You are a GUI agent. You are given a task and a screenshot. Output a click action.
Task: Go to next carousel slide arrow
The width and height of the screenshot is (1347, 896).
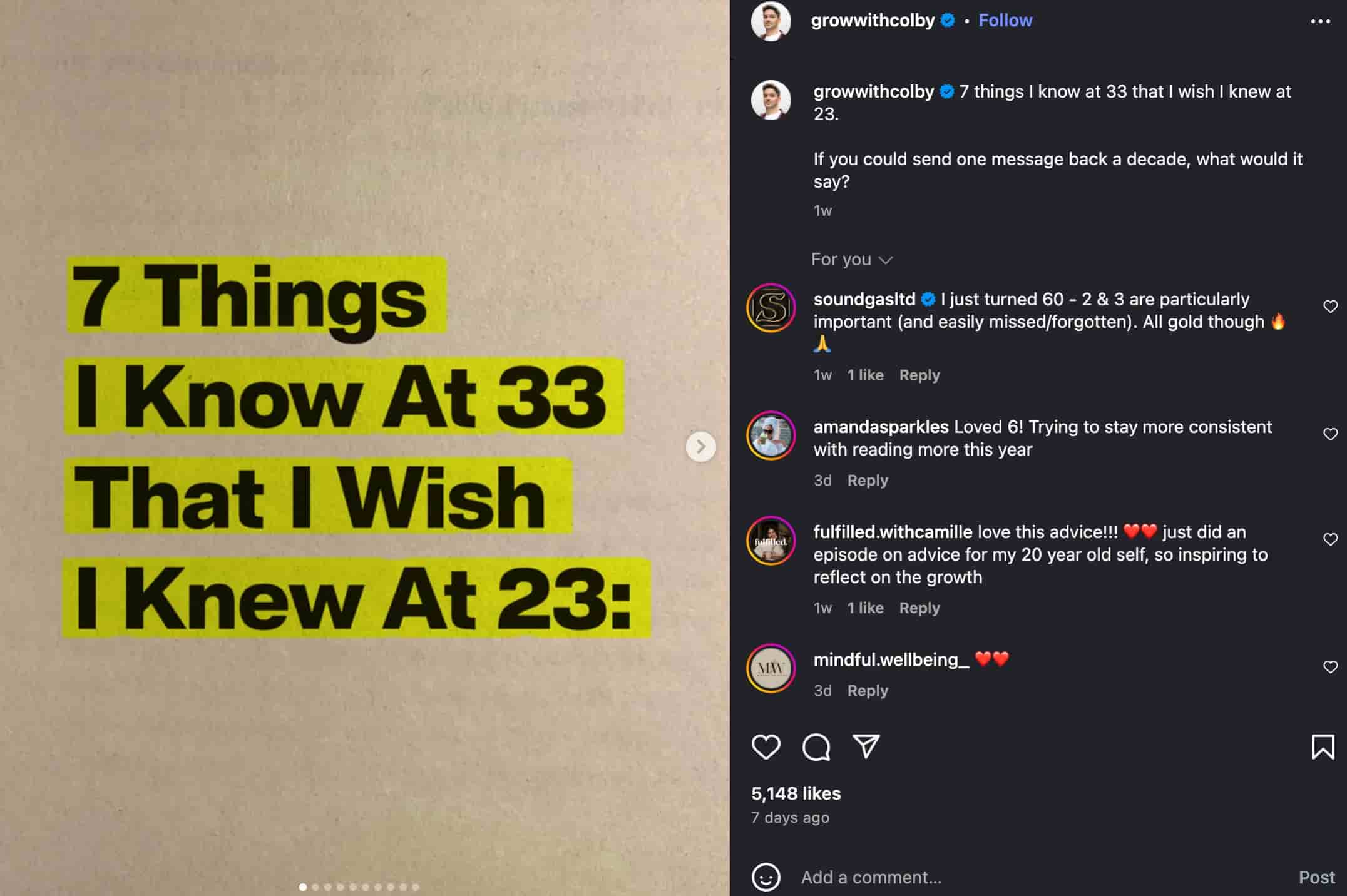700,447
